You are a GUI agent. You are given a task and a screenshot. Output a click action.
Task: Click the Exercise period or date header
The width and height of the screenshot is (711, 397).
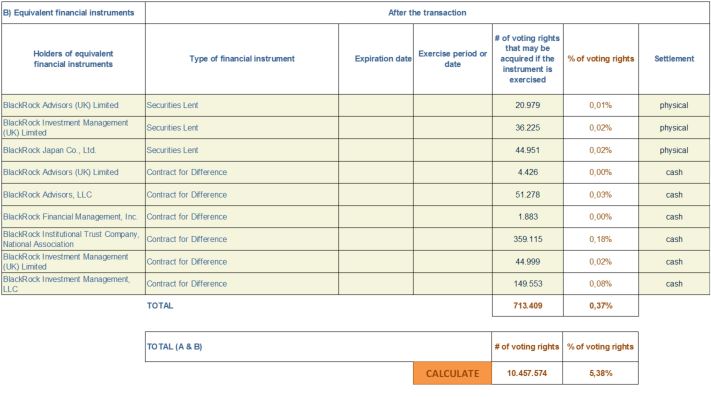tap(453, 59)
